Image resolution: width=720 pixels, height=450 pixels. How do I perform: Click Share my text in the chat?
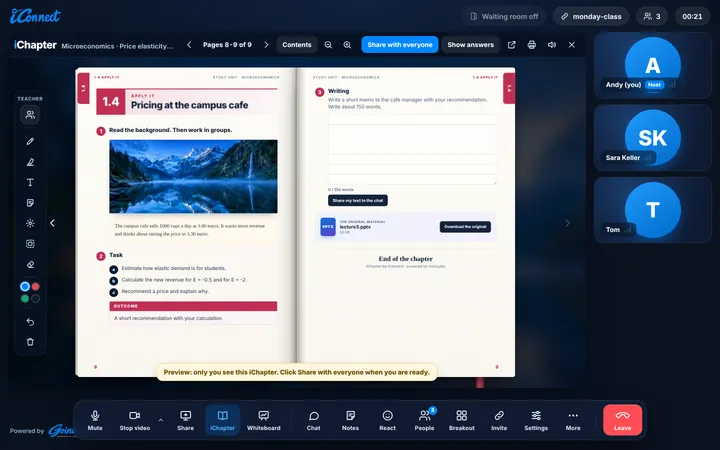358,201
